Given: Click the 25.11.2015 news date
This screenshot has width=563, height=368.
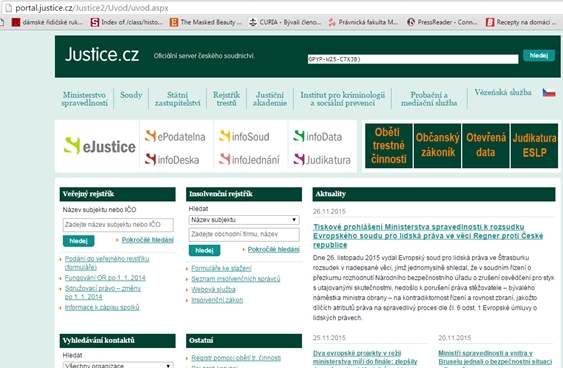Looking at the screenshot, I should tap(329, 337).
